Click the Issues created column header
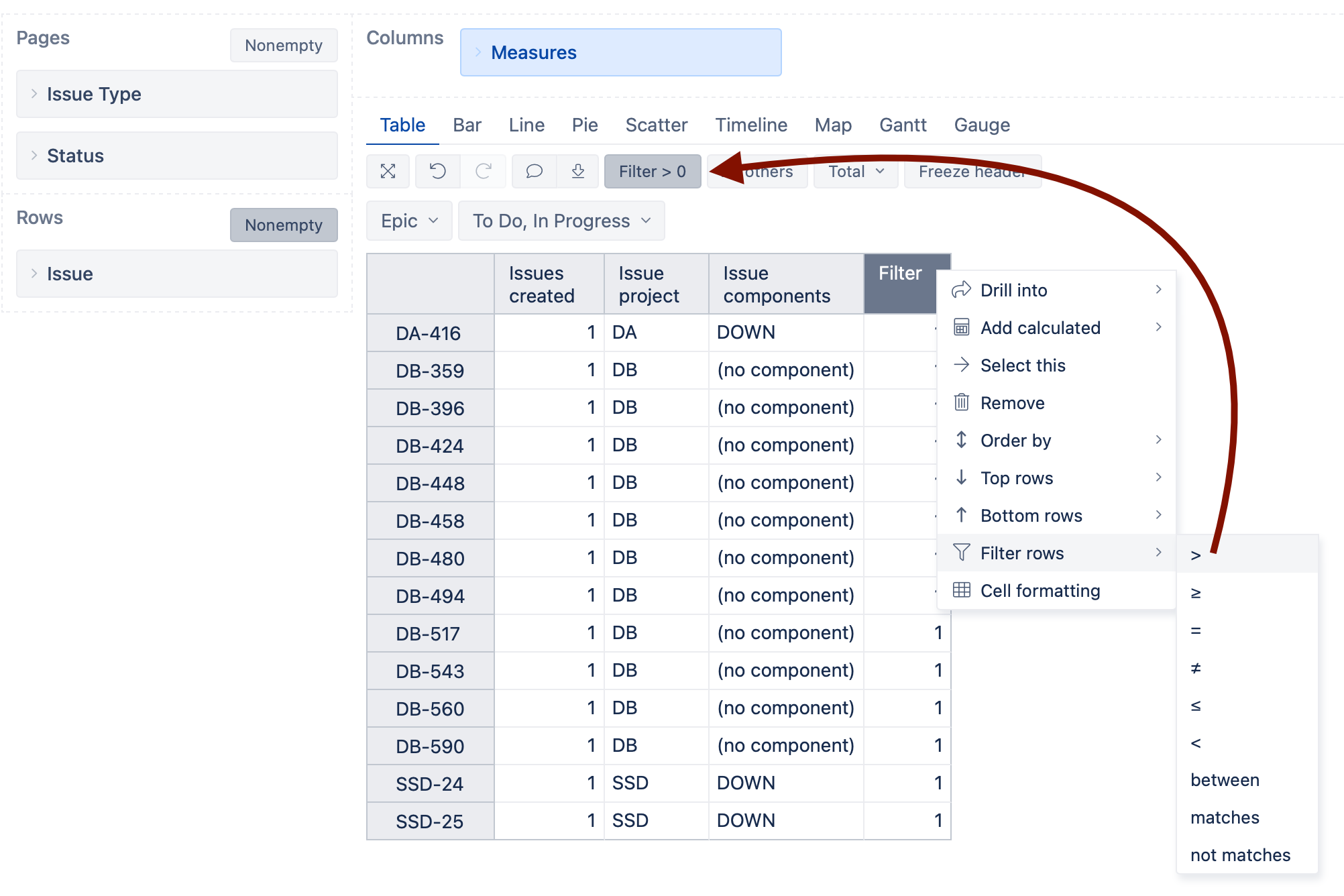 pos(549,284)
